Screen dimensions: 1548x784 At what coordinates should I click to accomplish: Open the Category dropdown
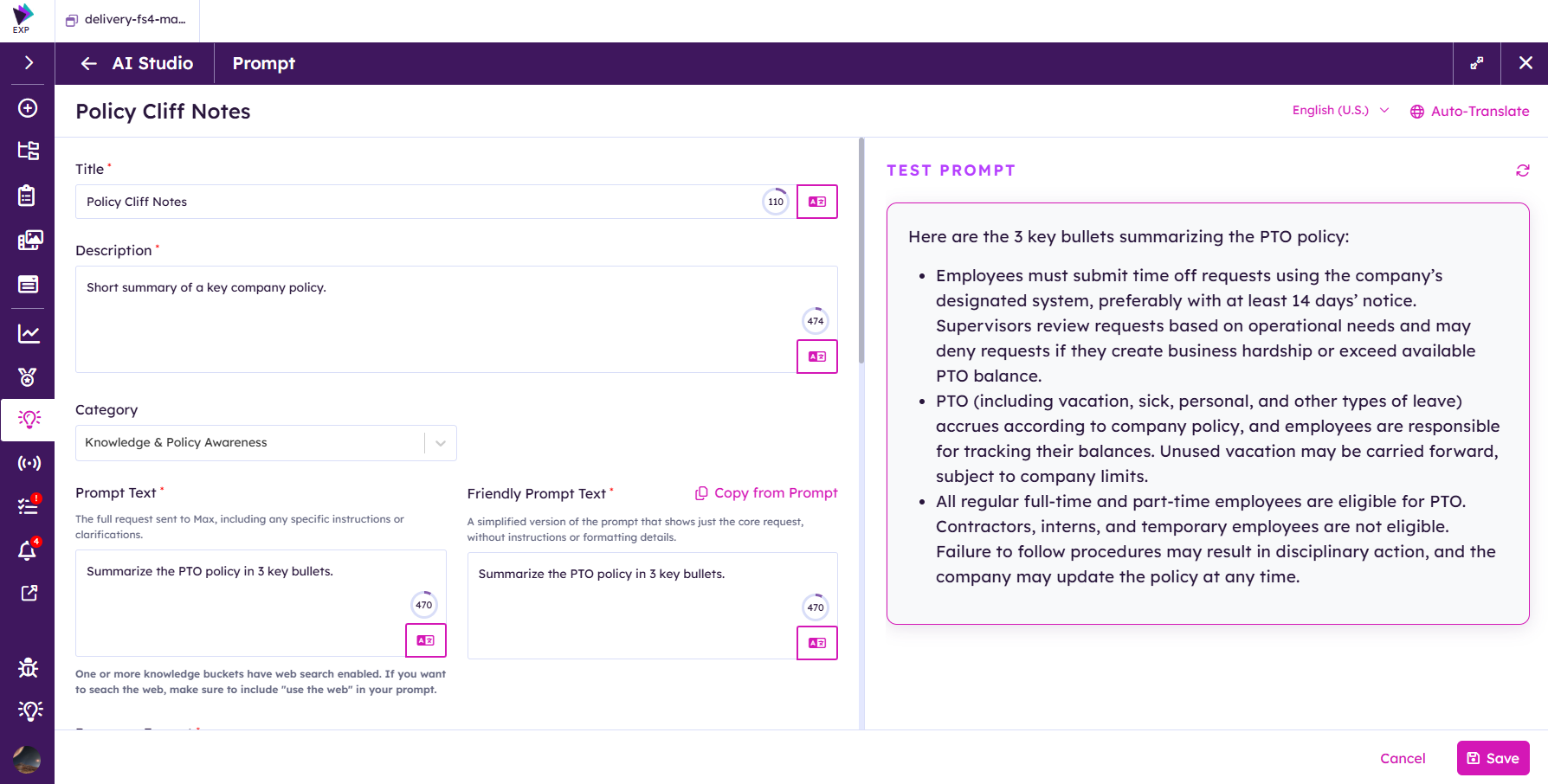coord(266,443)
